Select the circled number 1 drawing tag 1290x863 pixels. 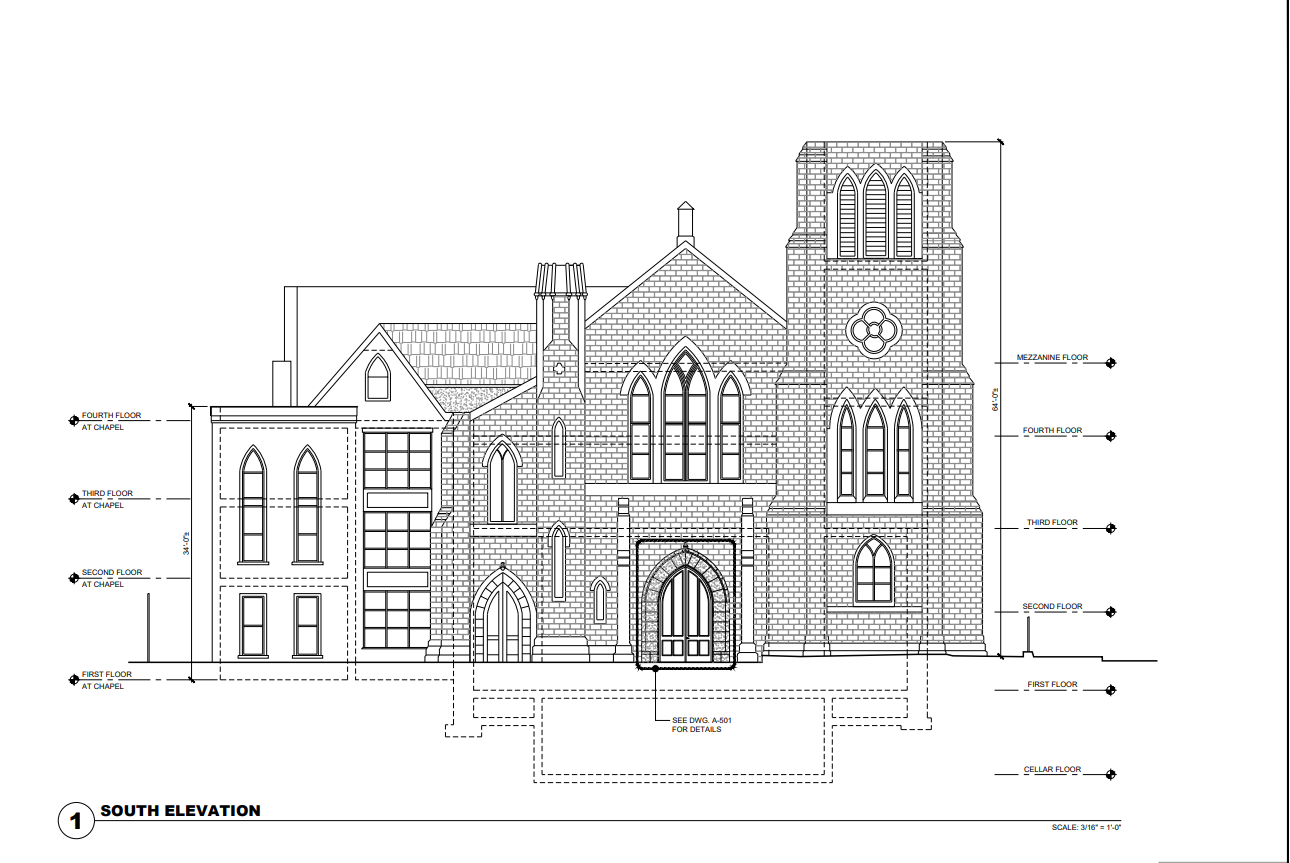click(76, 821)
